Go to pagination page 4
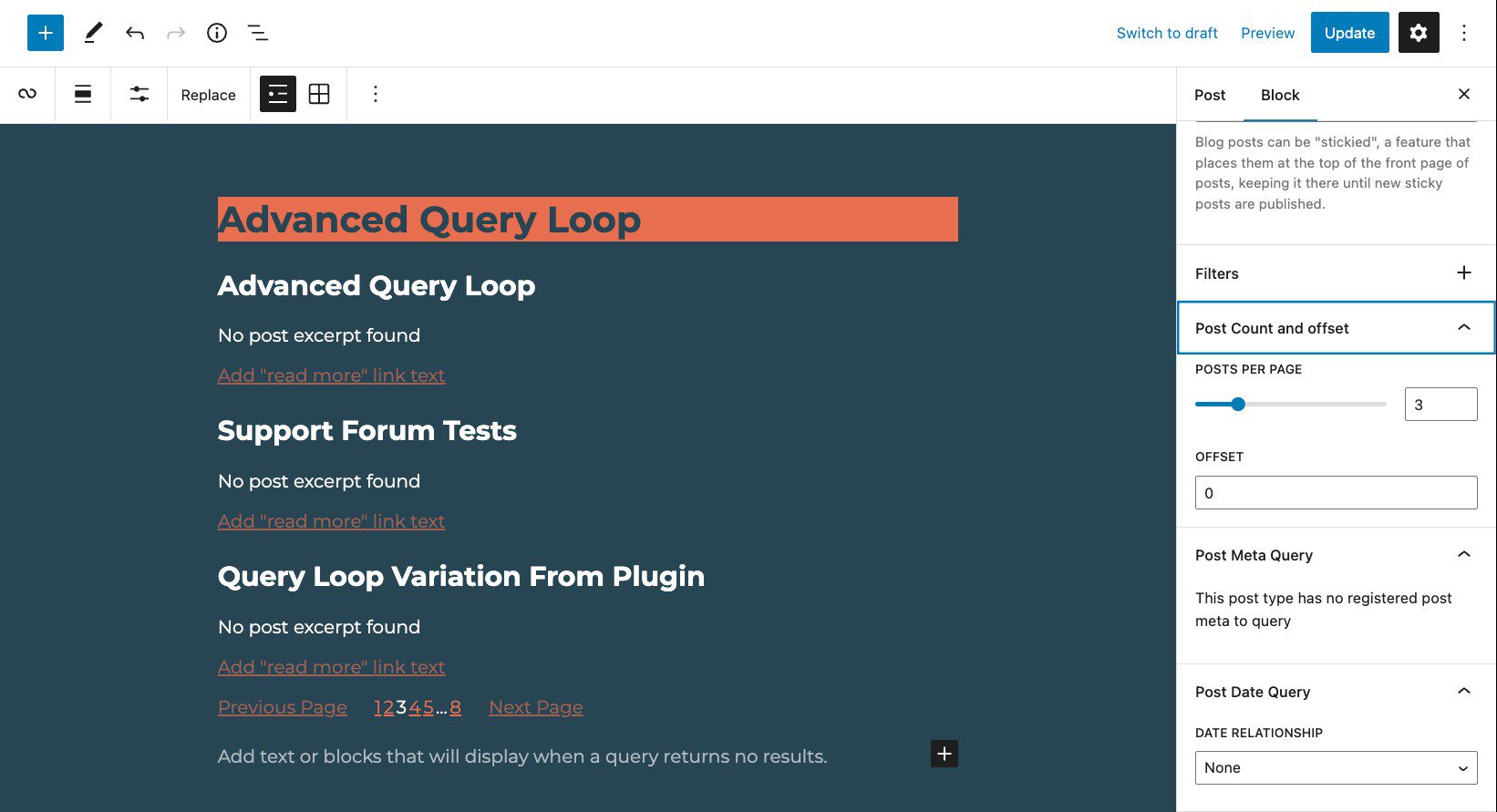This screenshot has width=1497, height=812. coord(415,707)
